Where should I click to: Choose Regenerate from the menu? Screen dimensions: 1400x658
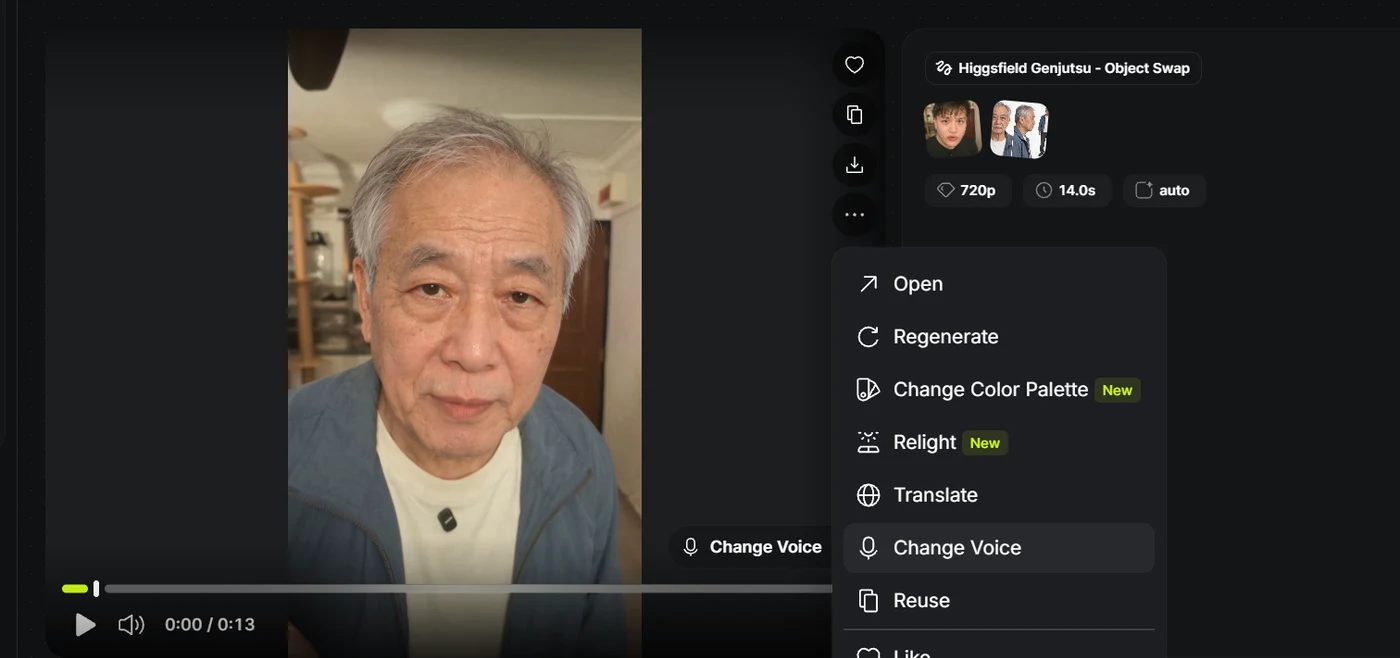point(999,337)
